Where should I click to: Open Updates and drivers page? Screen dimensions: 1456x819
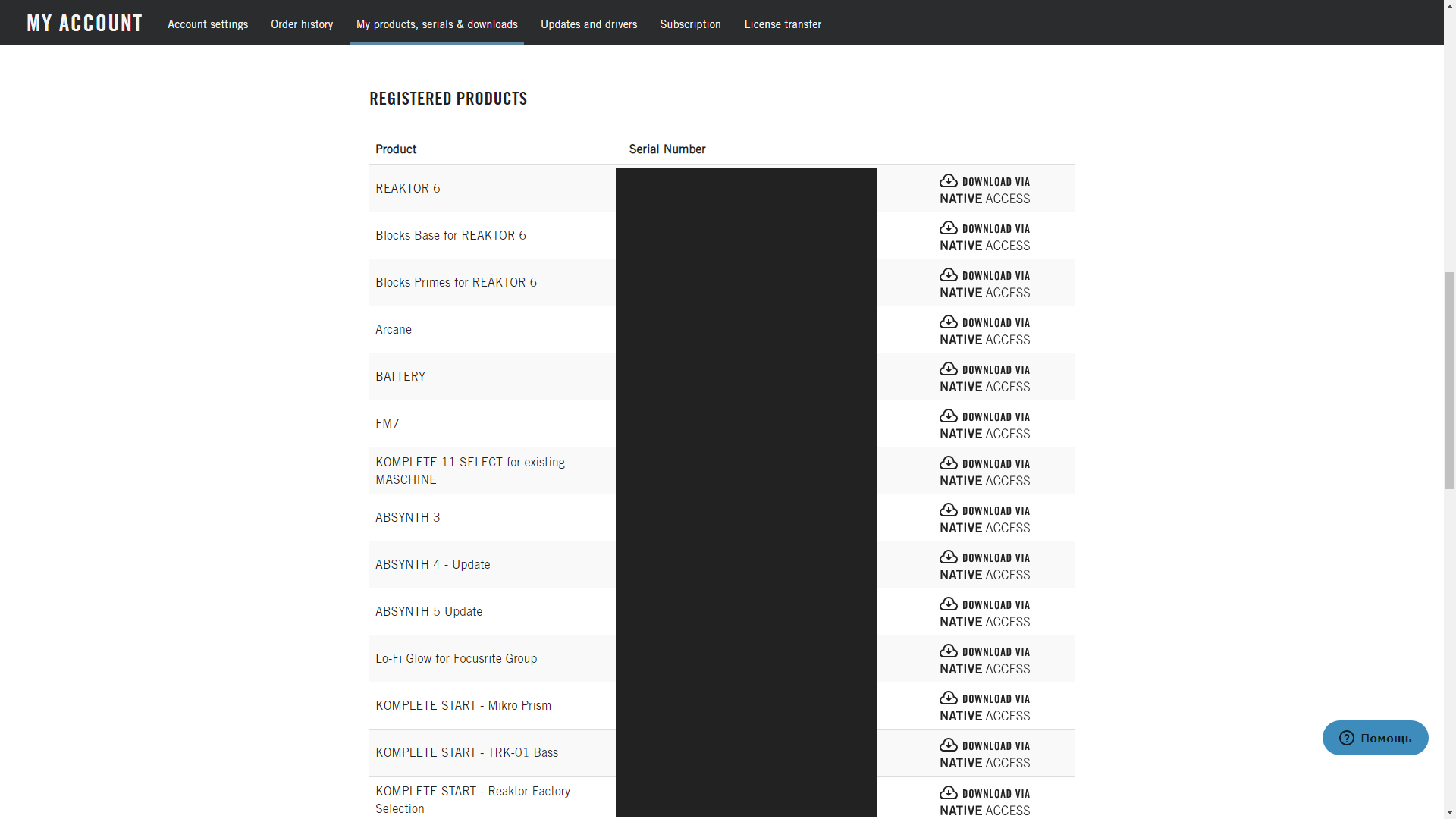point(588,24)
